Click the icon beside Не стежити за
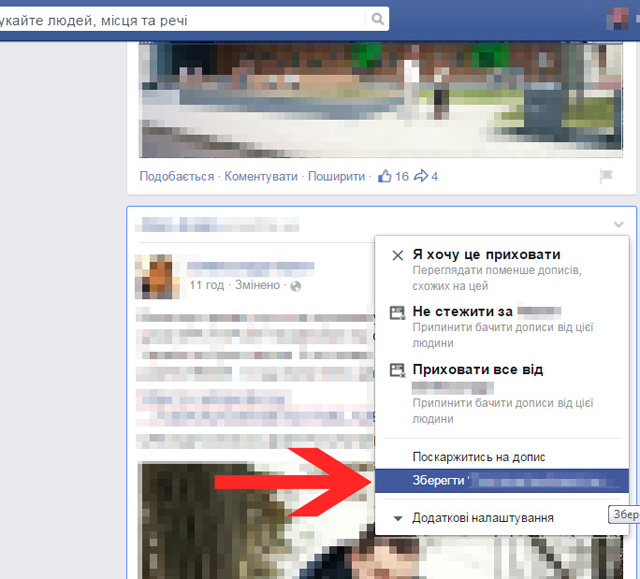The image size is (640, 579). (397, 313)
